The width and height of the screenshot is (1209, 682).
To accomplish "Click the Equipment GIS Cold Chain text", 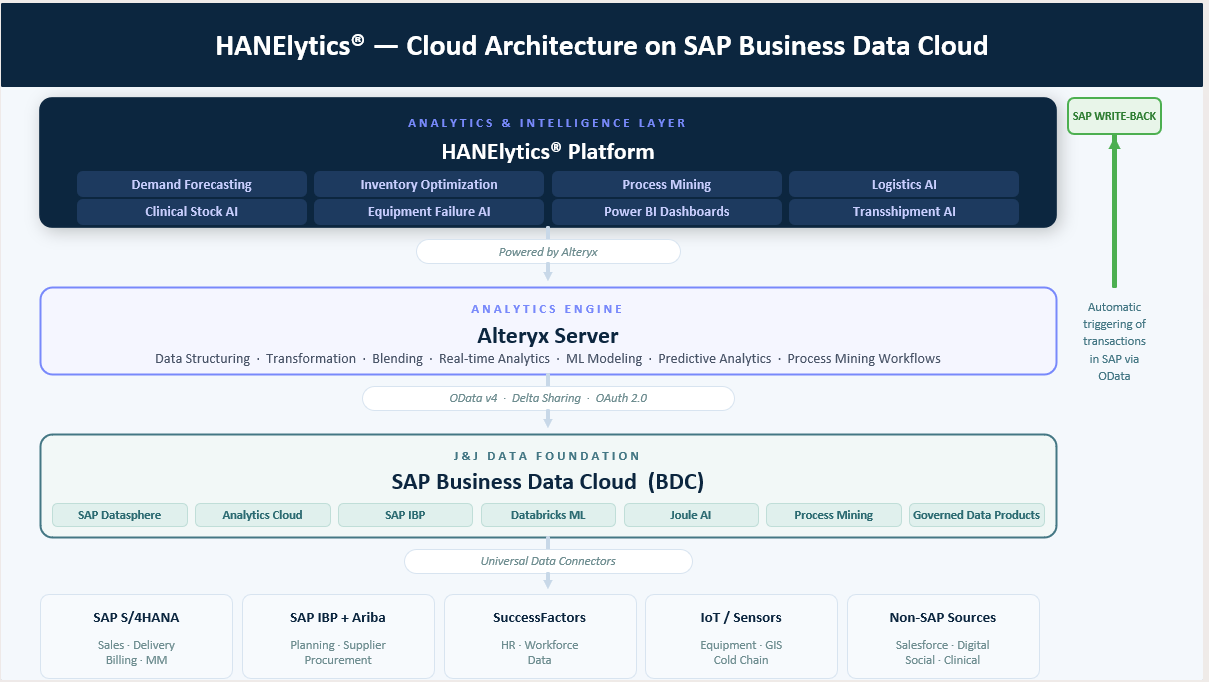I will coord(742,652).
